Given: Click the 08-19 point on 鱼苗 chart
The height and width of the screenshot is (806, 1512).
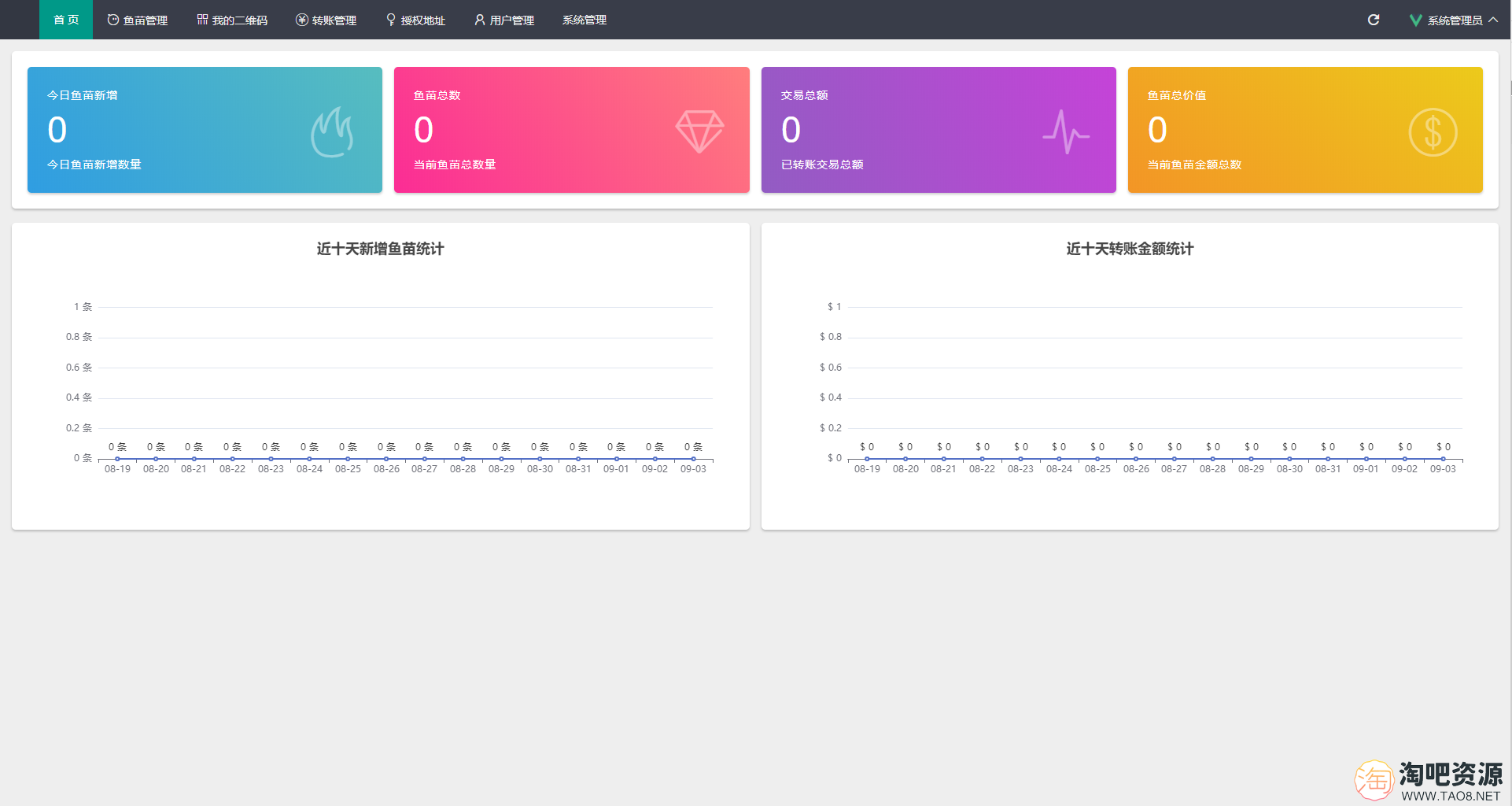Looking at the screenshot, I should pyautogui.click(x=118, y=459).
